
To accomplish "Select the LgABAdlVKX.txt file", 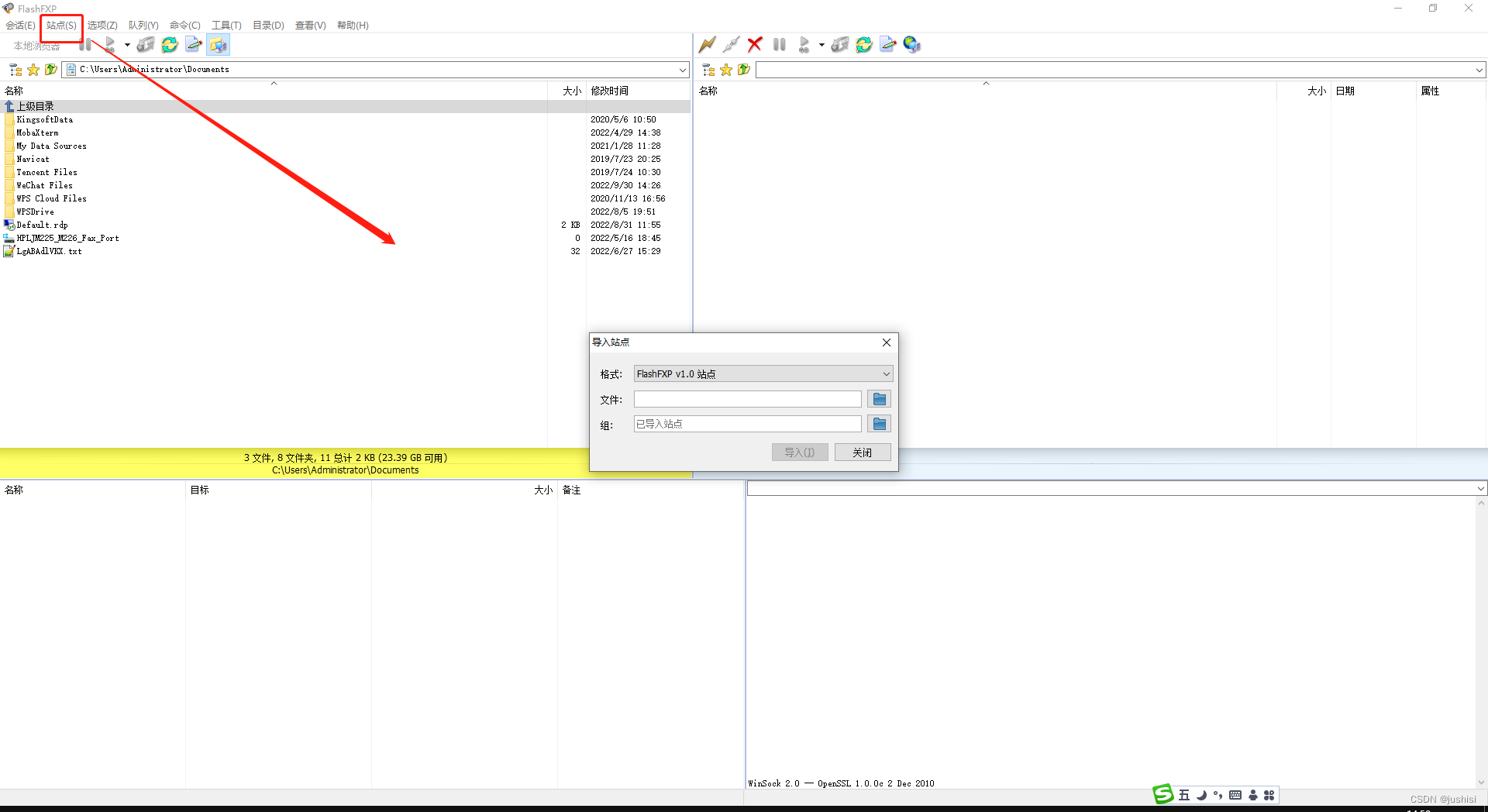I will tap(48, 251).
